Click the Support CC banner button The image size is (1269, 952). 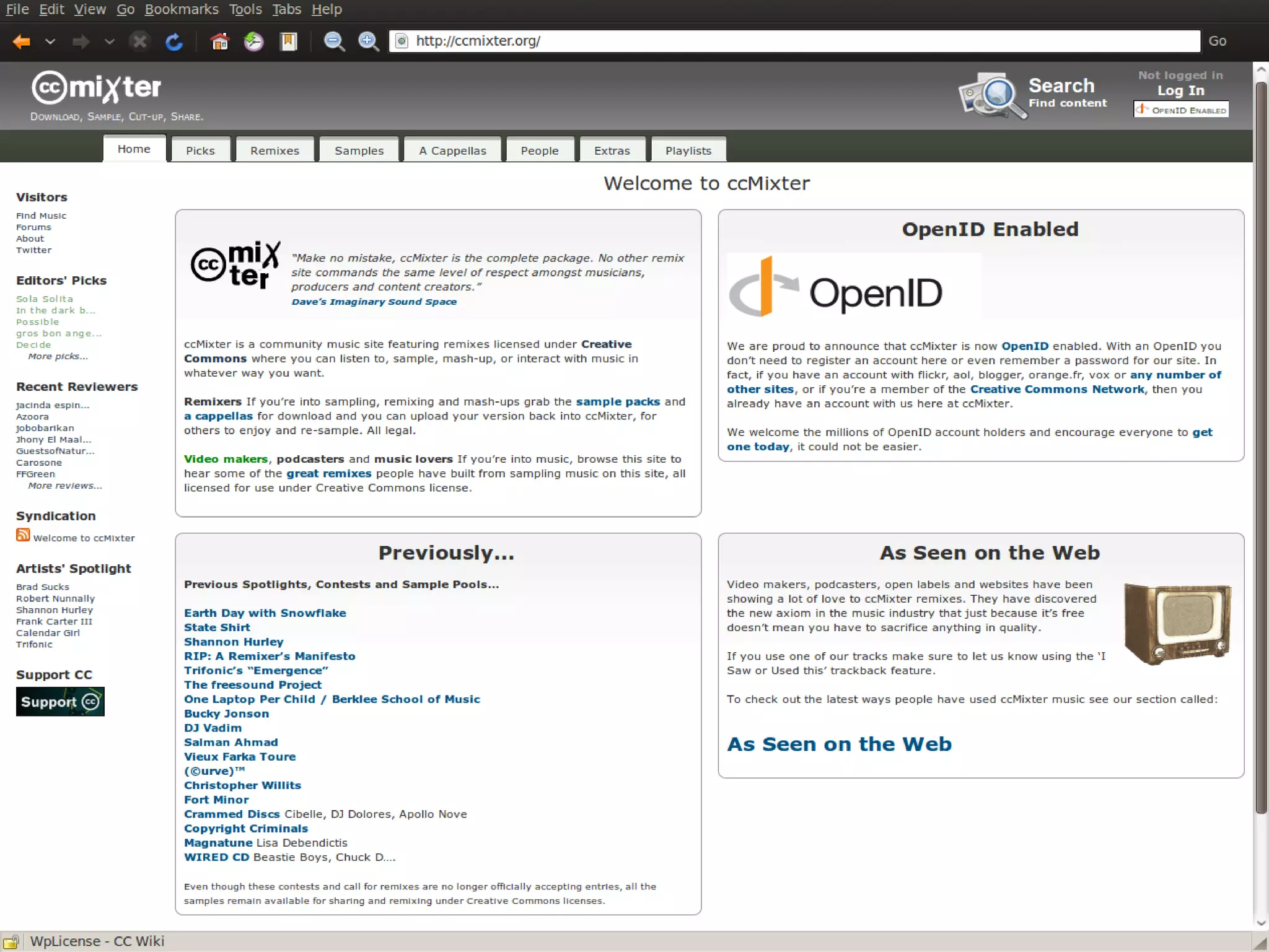point(60,702)
